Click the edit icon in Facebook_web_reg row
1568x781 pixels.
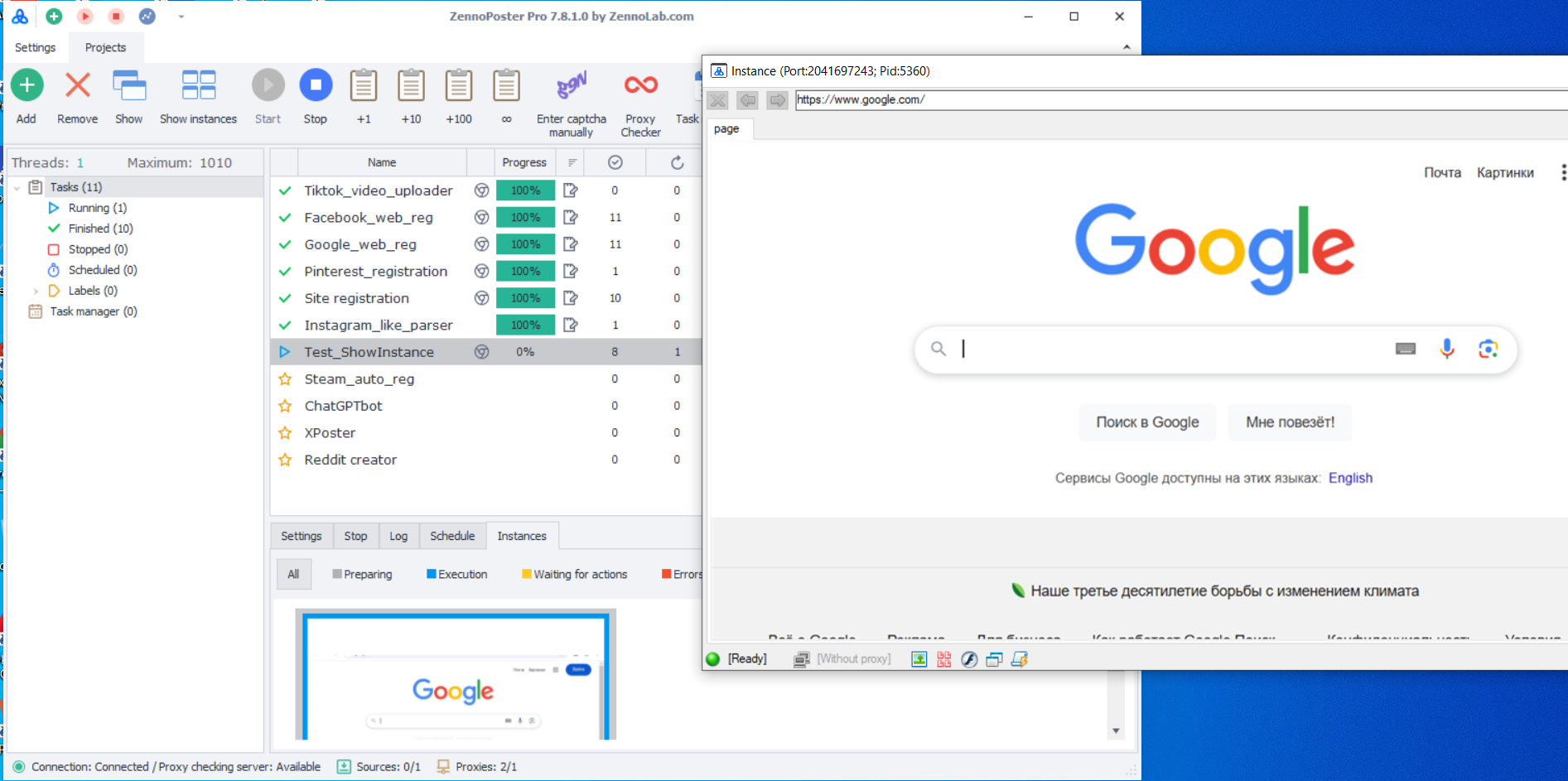click(x=571, y=217)
